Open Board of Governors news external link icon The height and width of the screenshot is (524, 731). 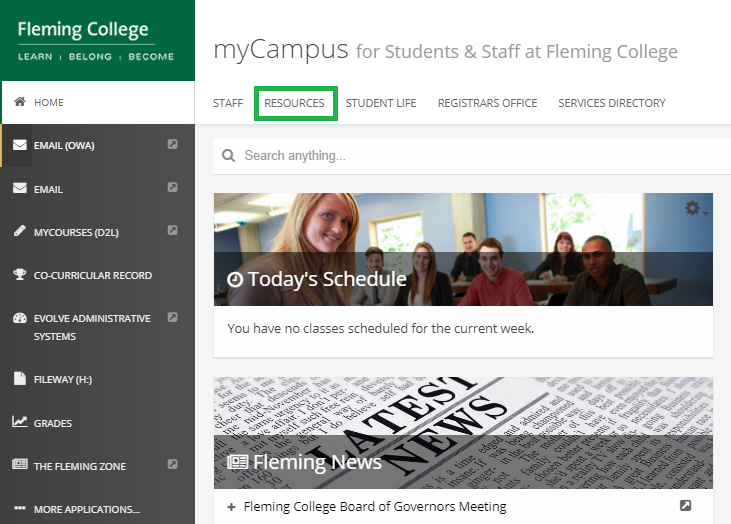click(685, 505)
